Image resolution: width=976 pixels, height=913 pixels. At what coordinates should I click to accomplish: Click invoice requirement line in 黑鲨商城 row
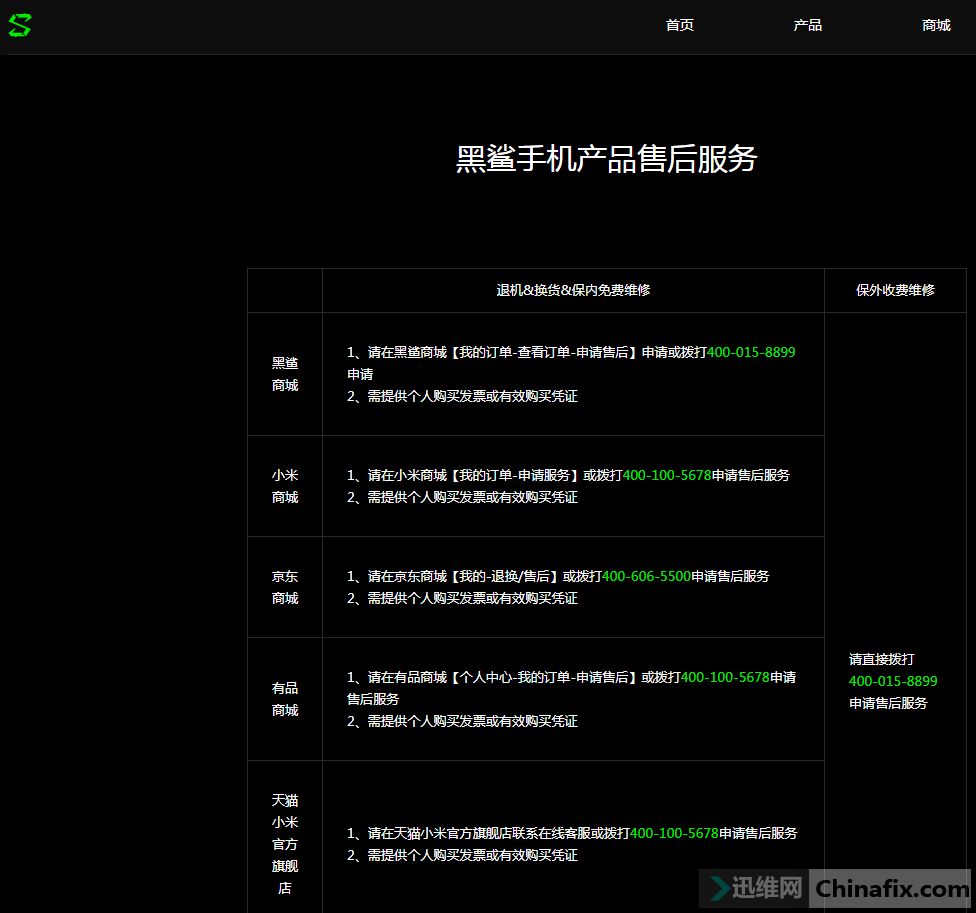point(462,396)
